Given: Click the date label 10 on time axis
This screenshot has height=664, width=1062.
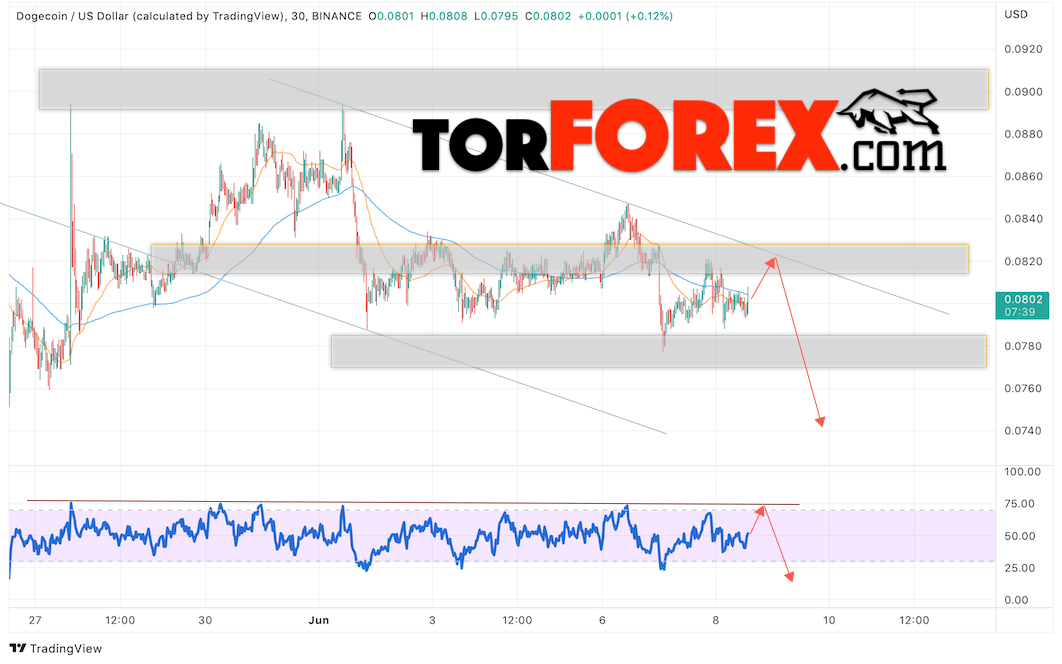Looking at the screenshot, I should [828, 620].
